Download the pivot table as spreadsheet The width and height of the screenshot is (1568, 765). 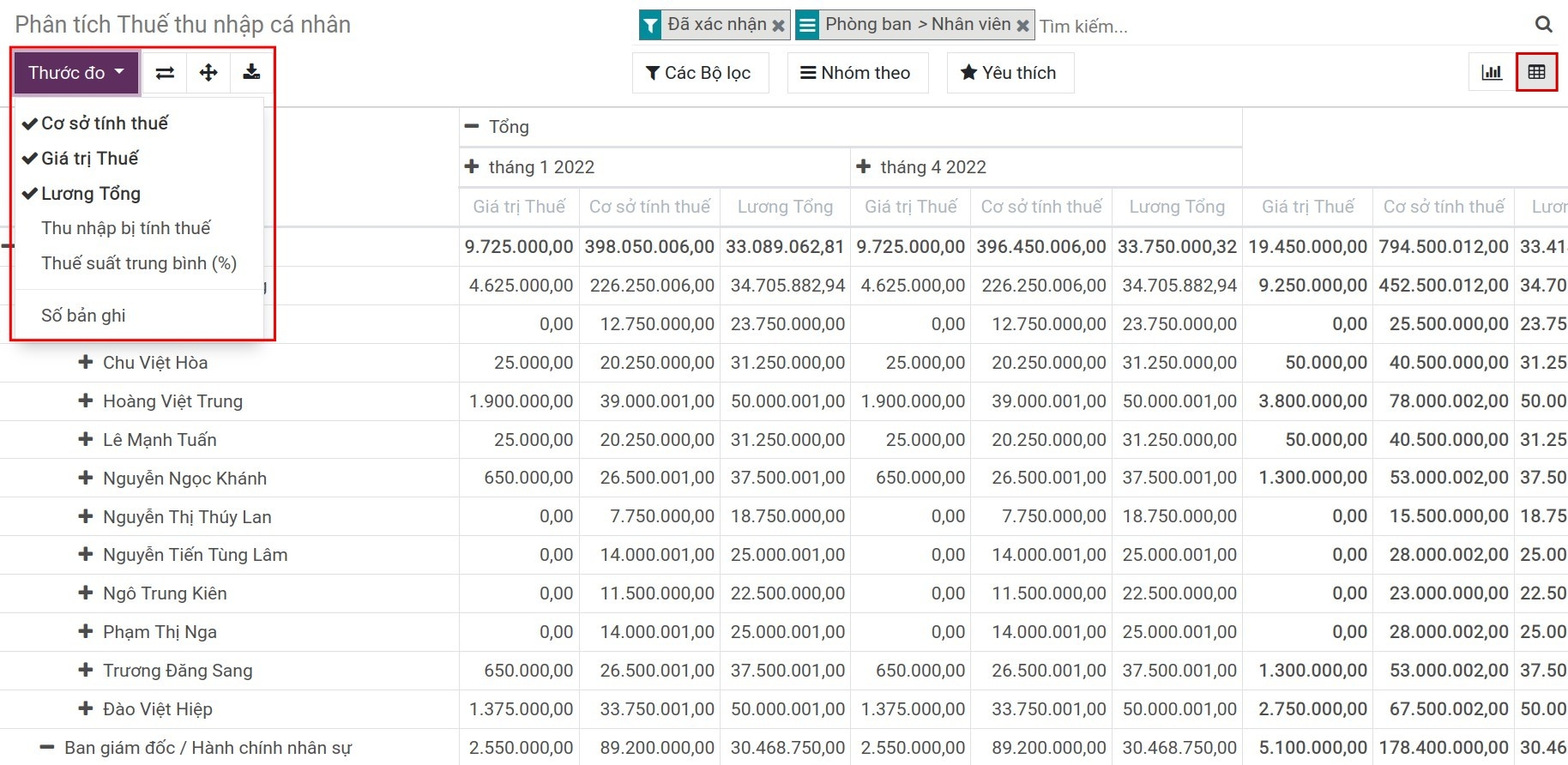[251, 73]
